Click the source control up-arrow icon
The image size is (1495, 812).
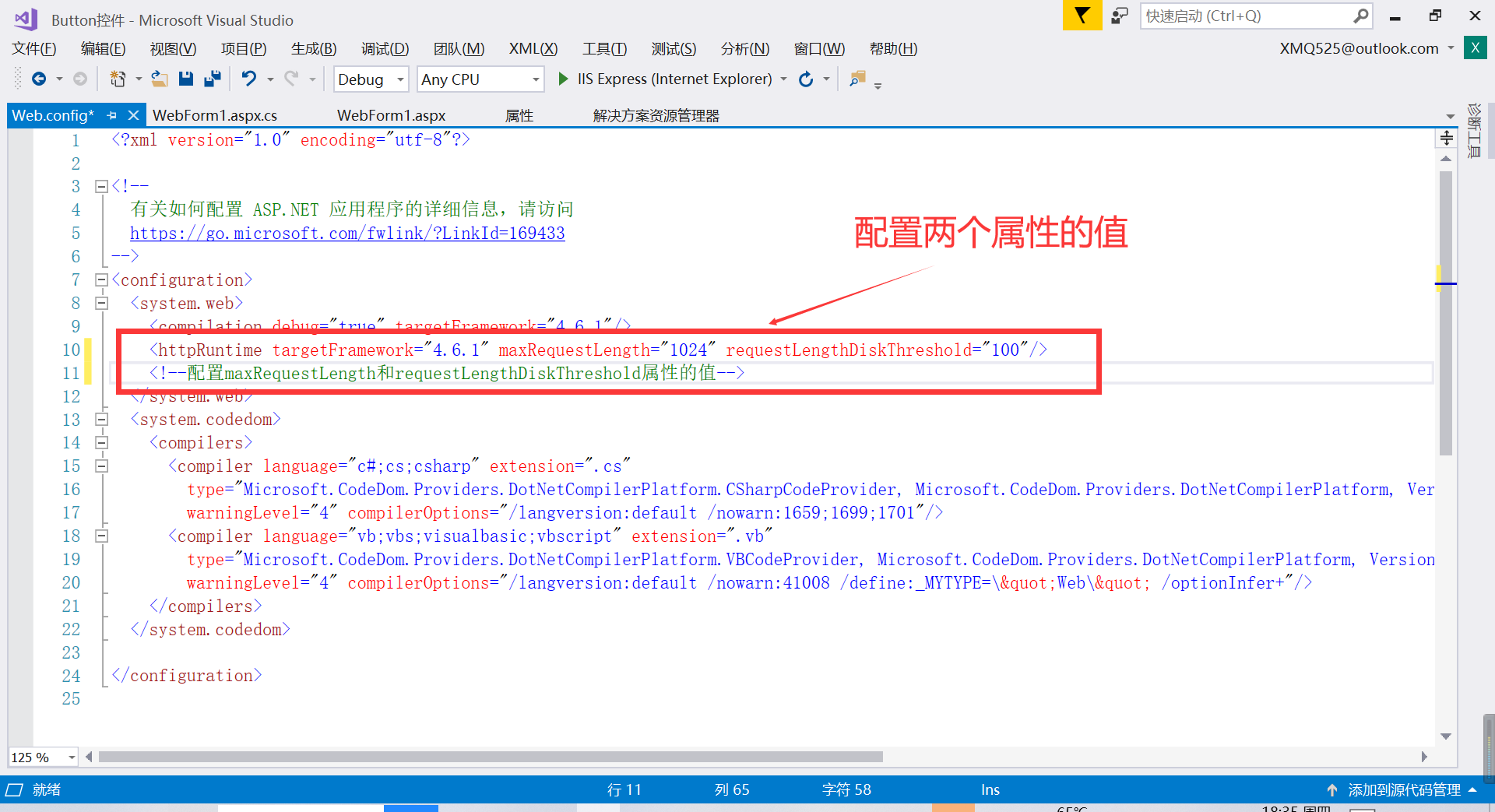1332,790
